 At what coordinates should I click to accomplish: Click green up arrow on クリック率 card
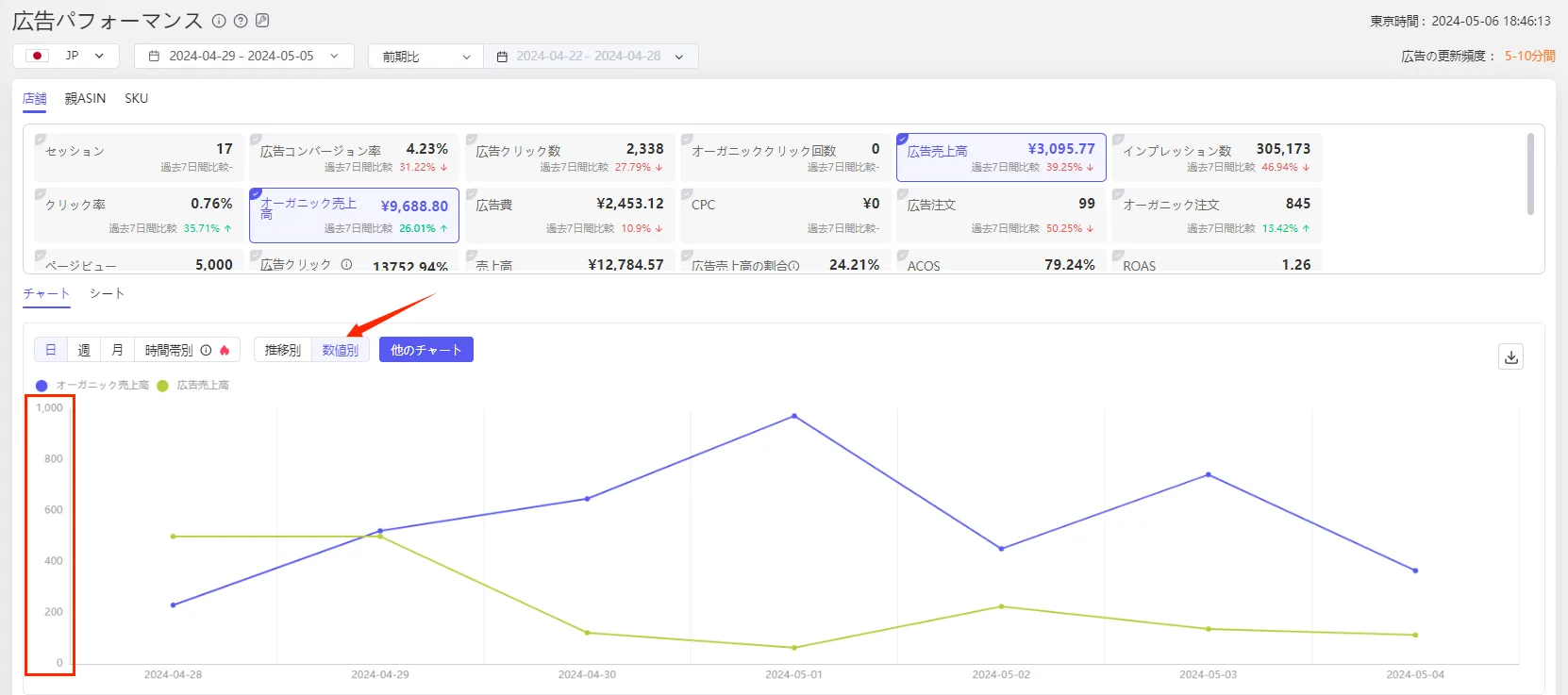[227, 228]
